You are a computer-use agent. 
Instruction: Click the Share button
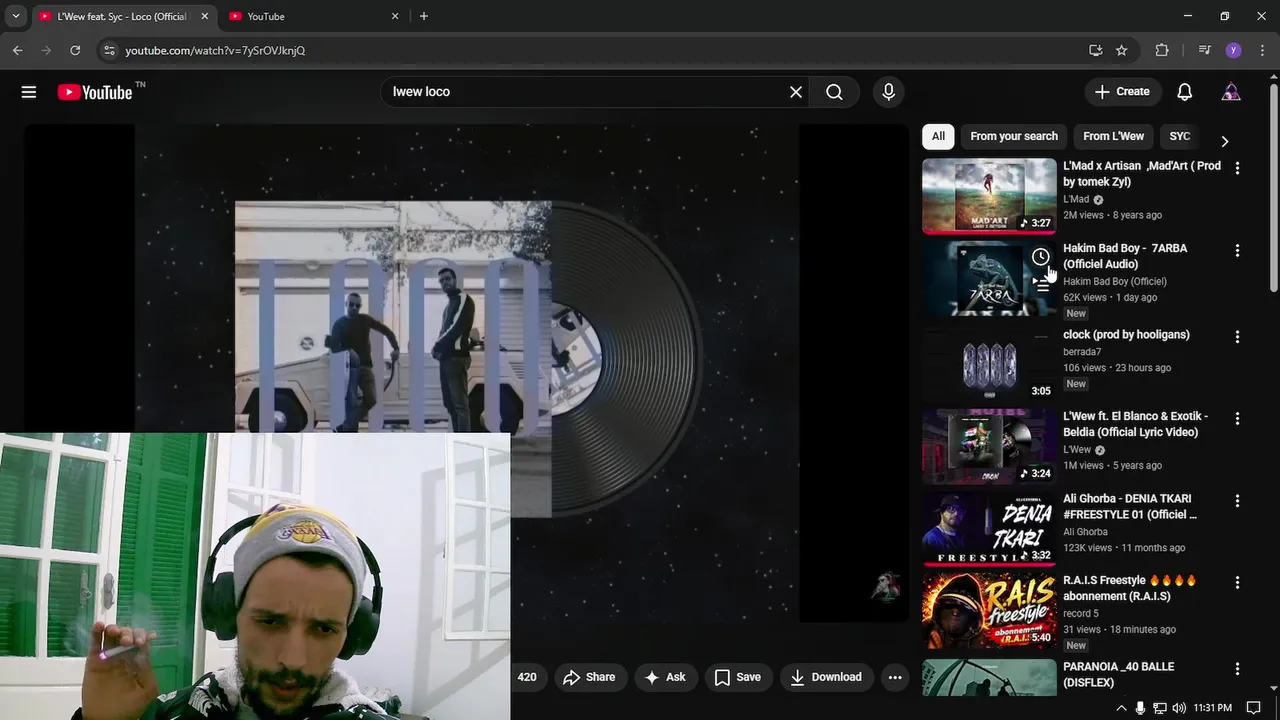tap(589, 677)
